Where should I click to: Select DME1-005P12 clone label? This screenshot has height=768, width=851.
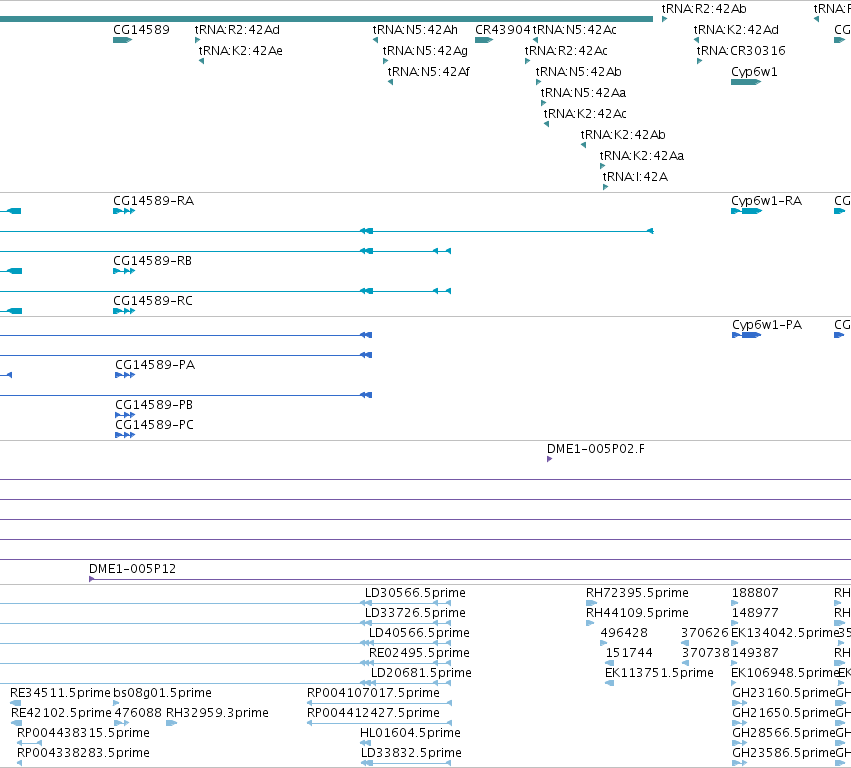[x=132, y=569]
